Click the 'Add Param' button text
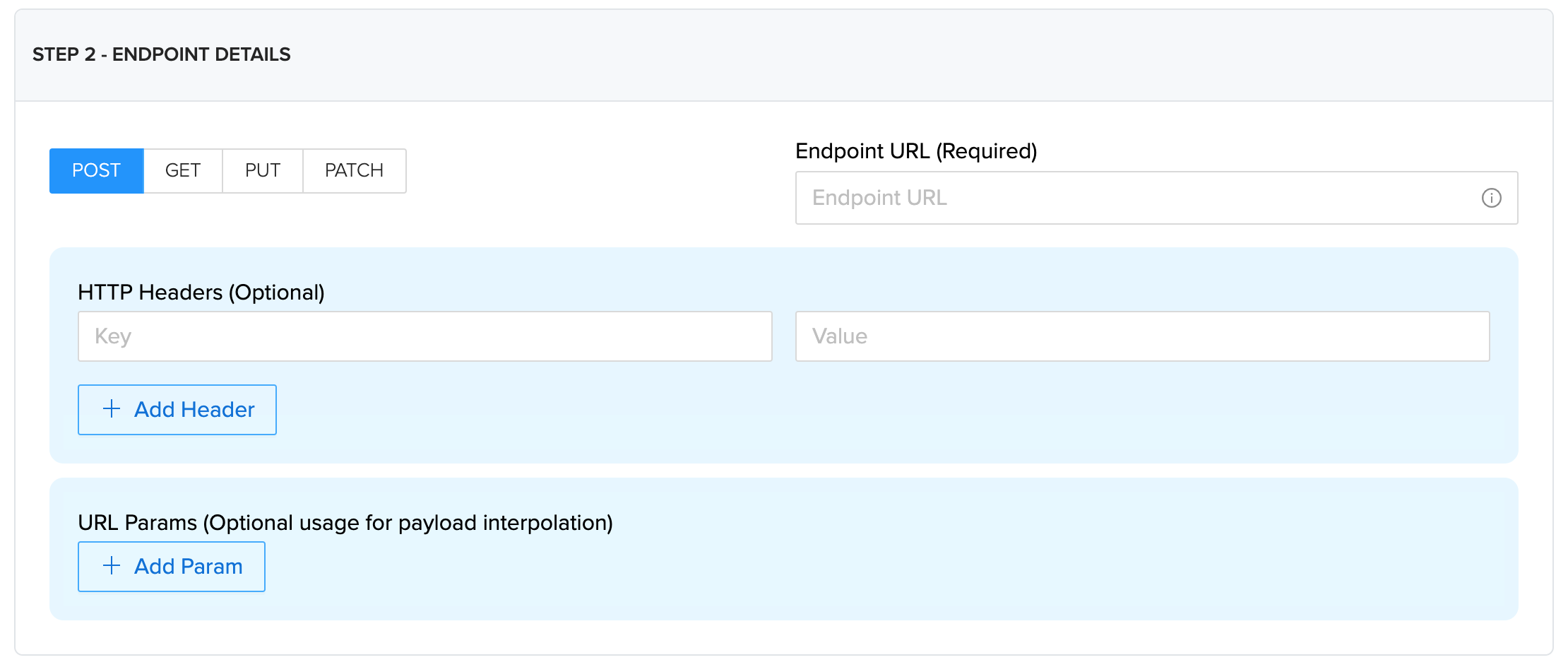This screenshot has height=667, width=1568. click(189, 567)
